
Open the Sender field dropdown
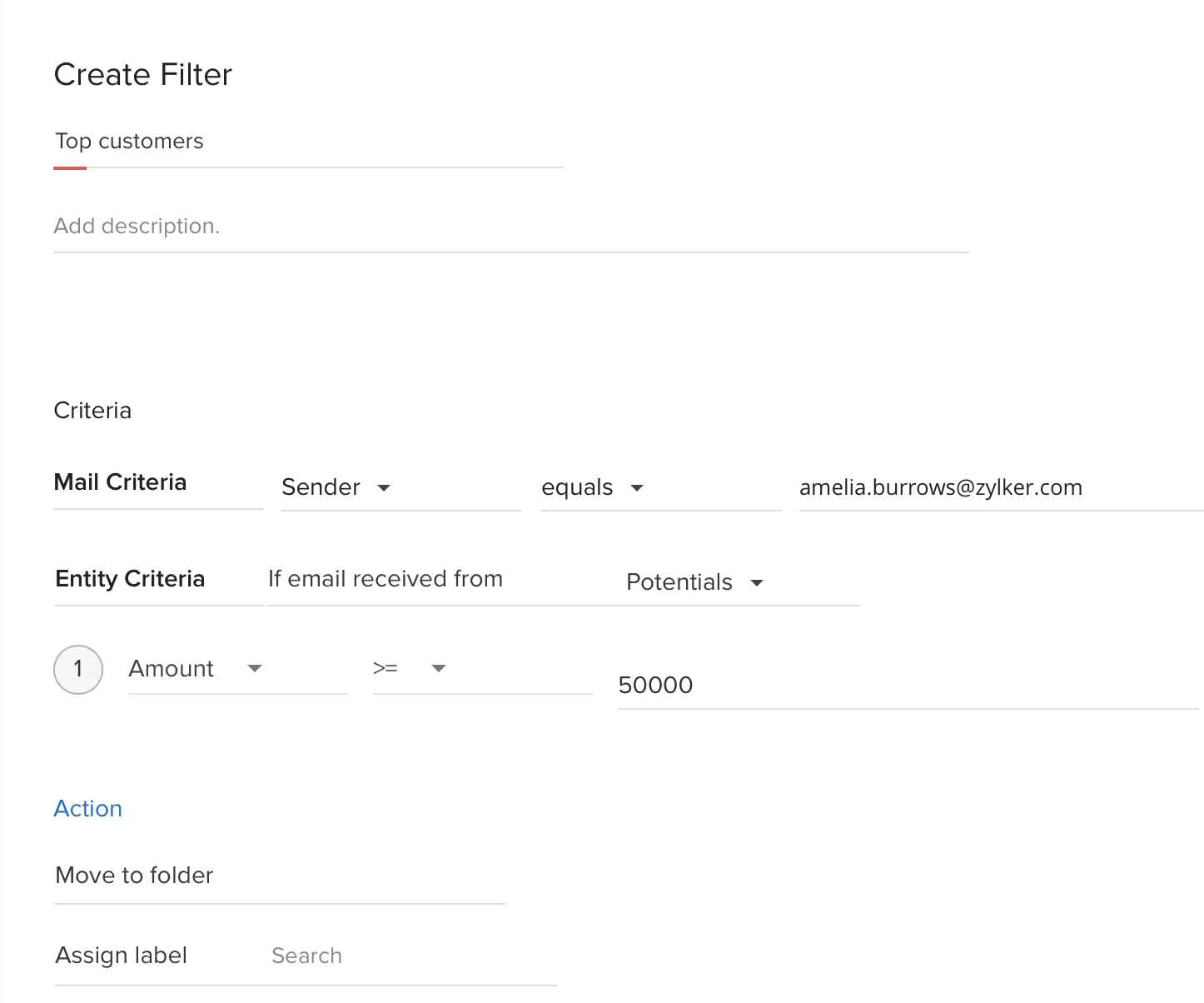[x=321, y=487]
